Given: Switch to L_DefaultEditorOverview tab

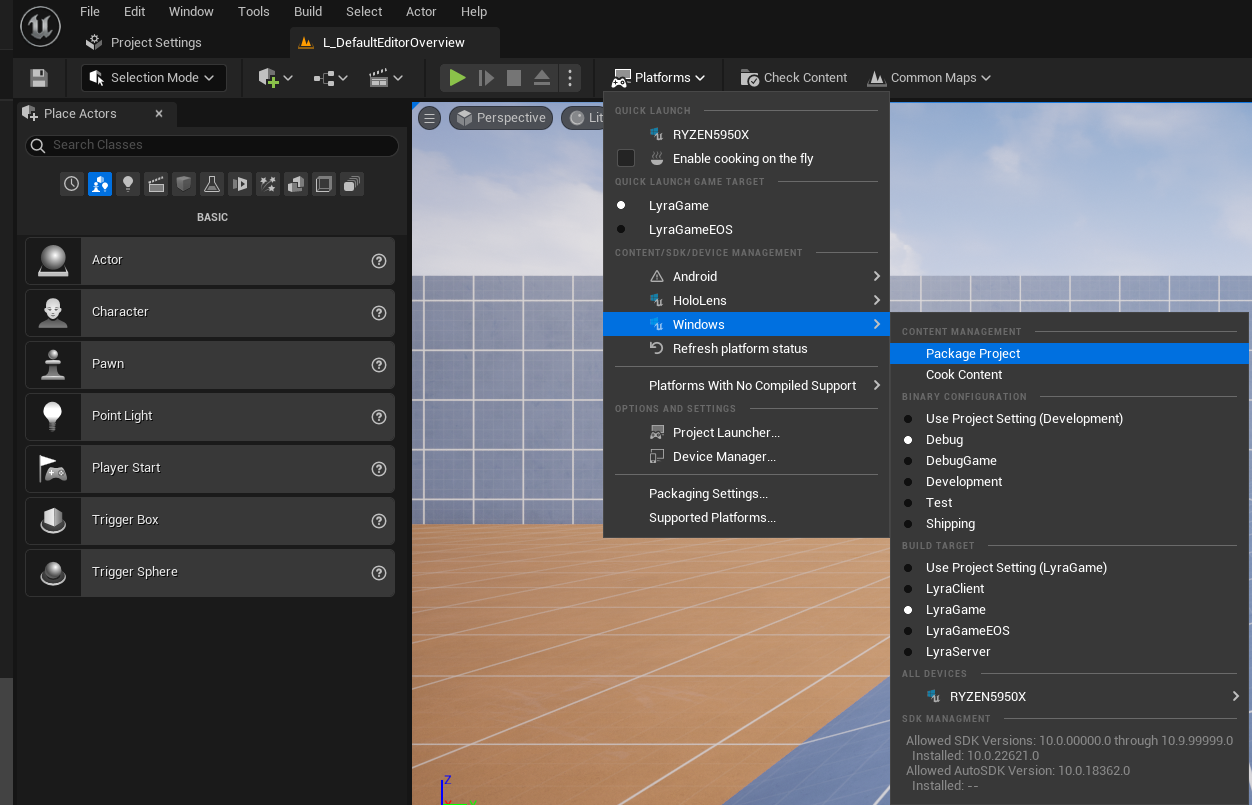Looking at the screenshot, I should click(x=394, y=43).
